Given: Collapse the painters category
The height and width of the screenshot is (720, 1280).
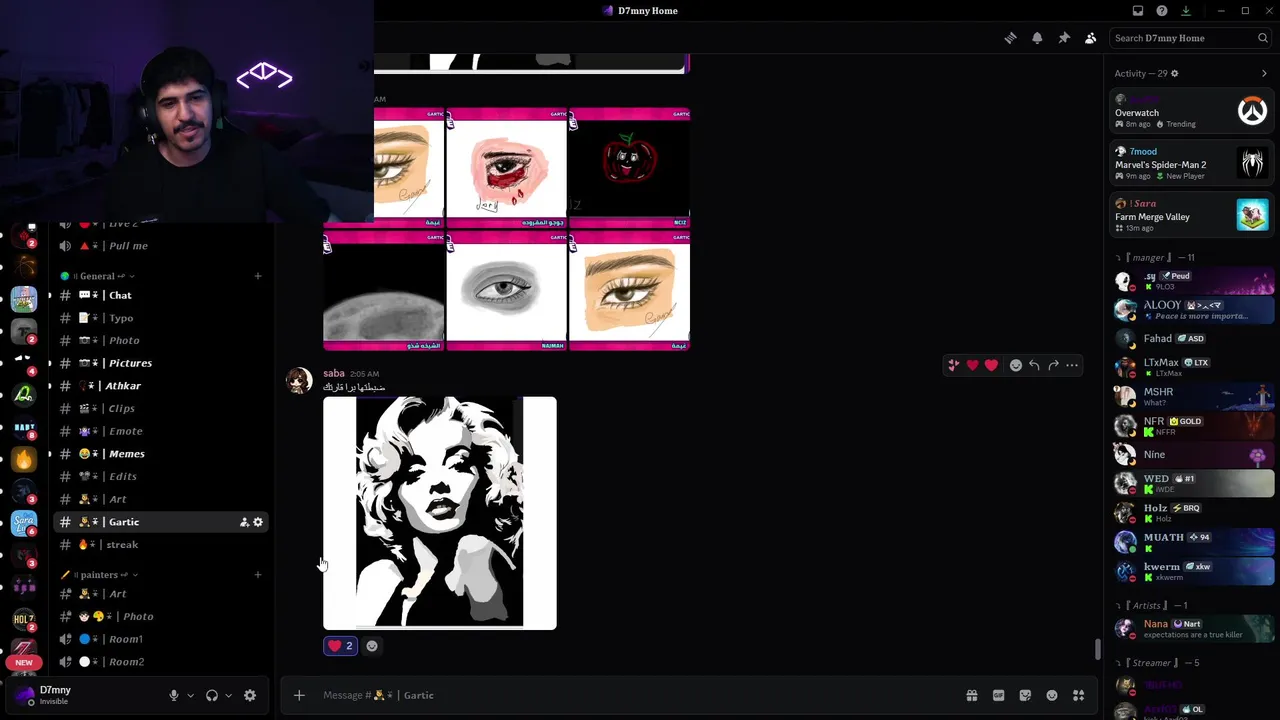Looking at the screenshot, I should tap(99, 575).
